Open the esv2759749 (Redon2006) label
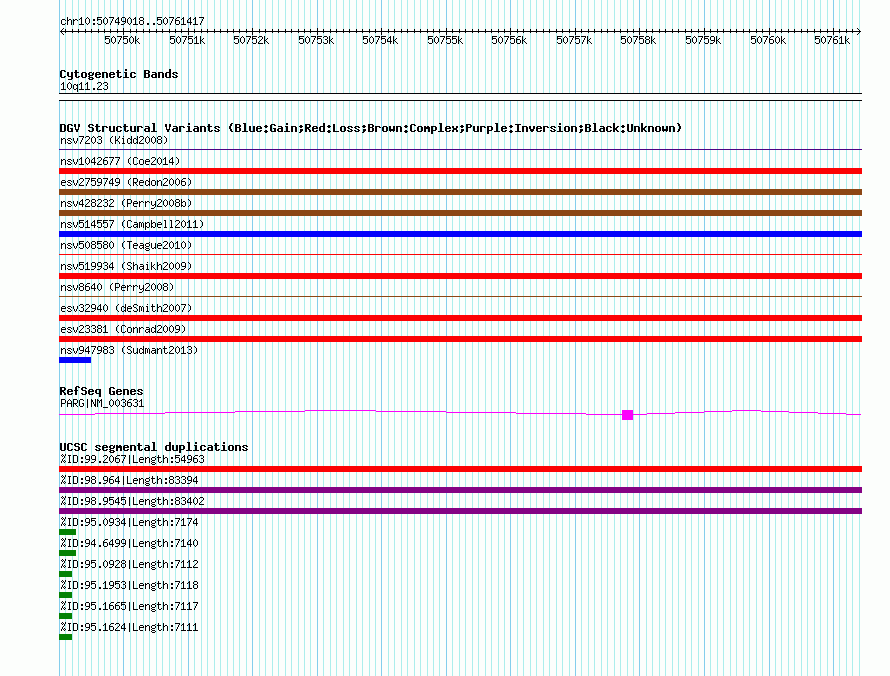Viewport: 890px width, 676px height. [126, 182]
